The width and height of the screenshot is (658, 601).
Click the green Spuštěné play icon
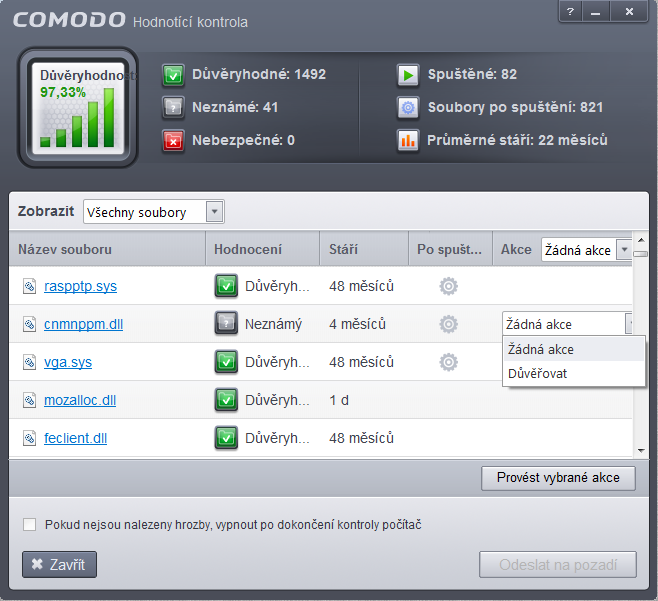coord(408,75)
